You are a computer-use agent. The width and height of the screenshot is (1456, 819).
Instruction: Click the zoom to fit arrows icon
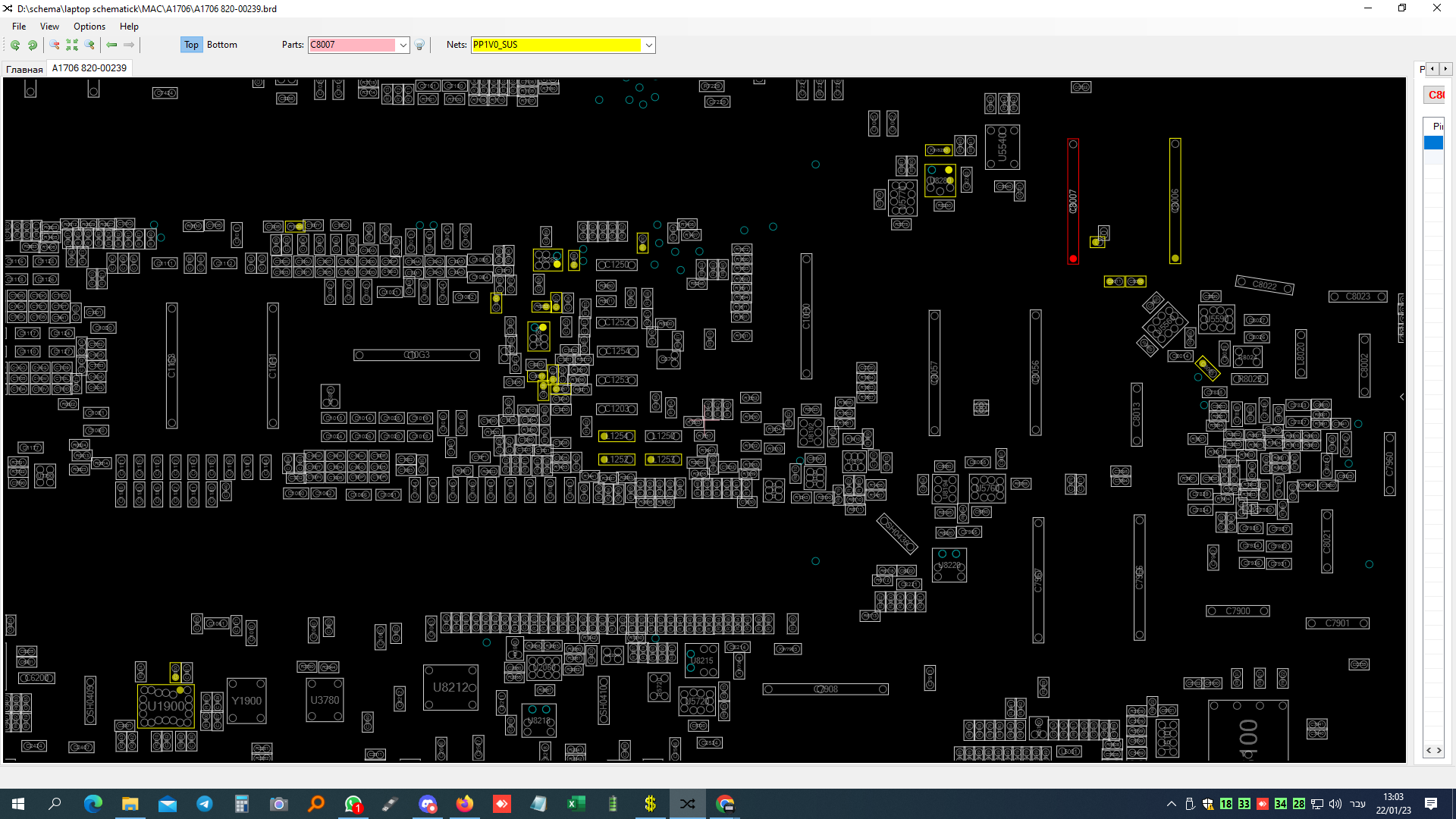coord(72,45)
